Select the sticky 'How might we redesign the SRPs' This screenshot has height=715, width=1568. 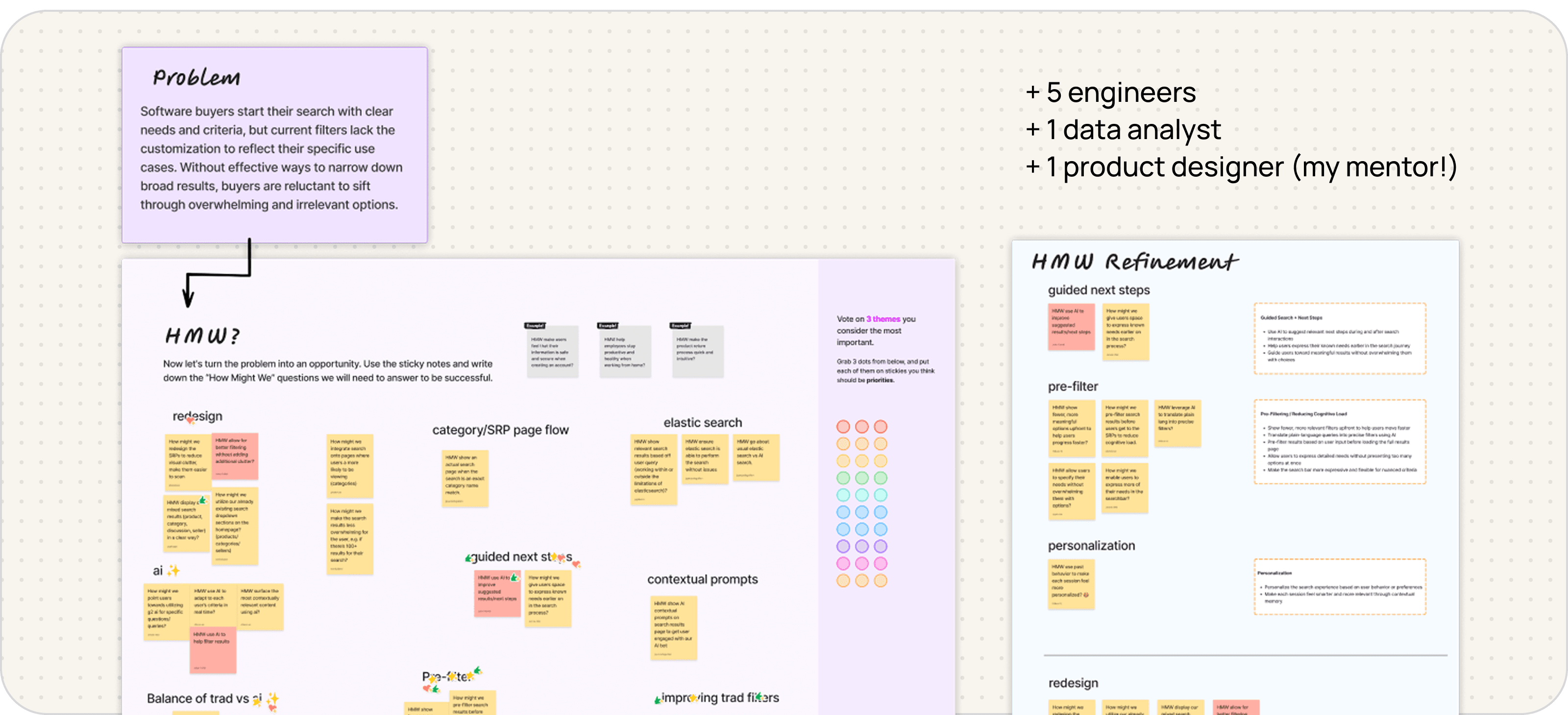pos(188,462)
